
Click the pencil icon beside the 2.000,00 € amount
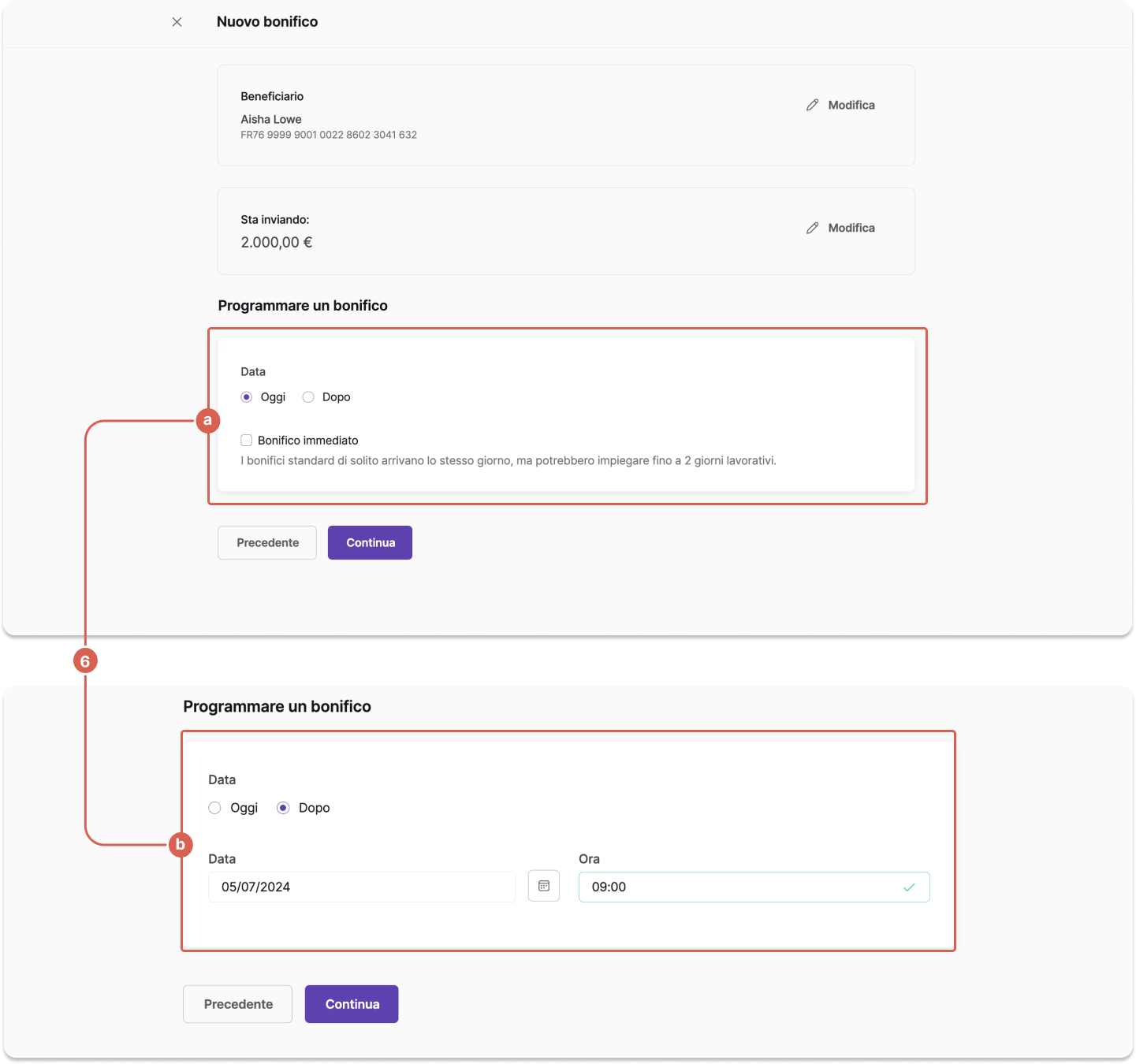[x=812, y=228]
